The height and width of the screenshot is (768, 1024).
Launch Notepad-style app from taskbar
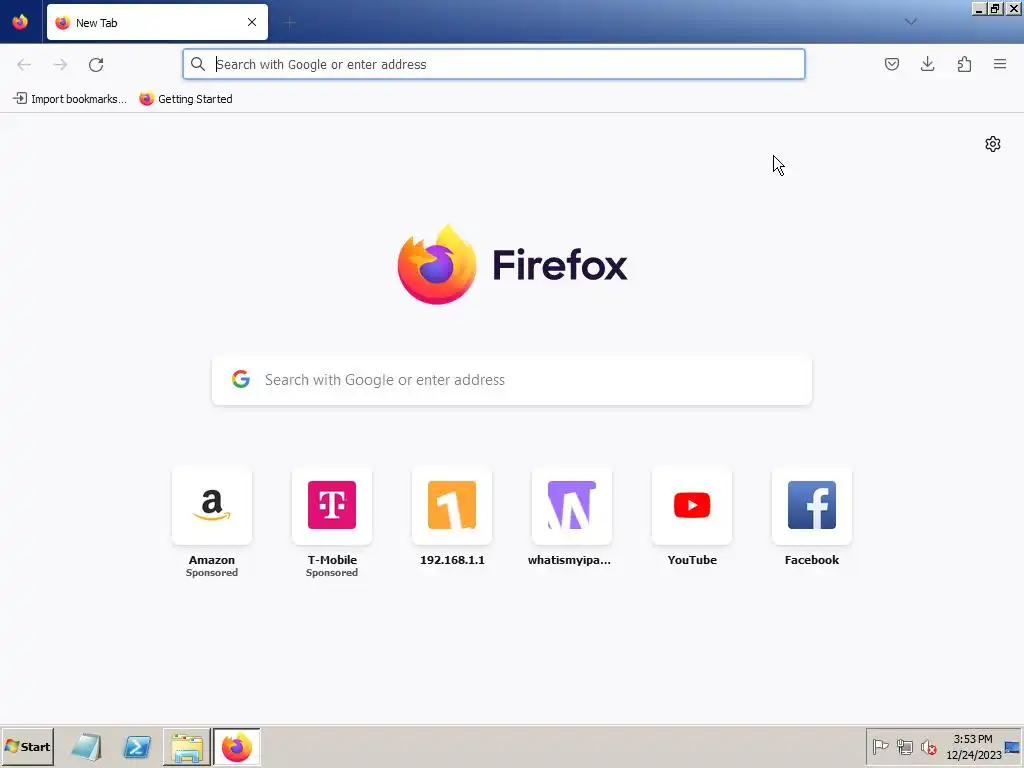coord(86,747)
